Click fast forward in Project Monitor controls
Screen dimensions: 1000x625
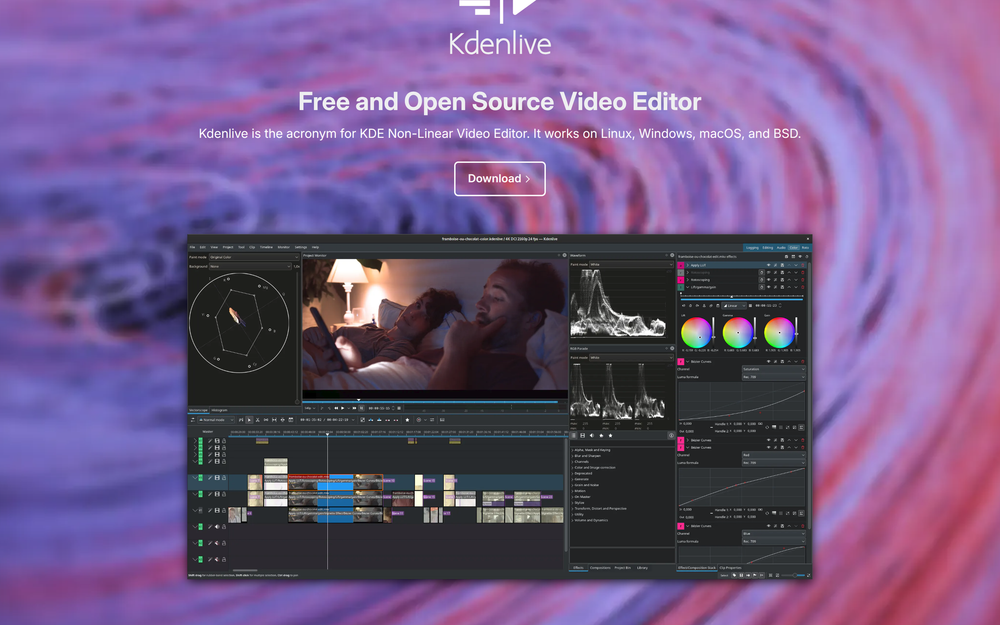tap(354, 408)
